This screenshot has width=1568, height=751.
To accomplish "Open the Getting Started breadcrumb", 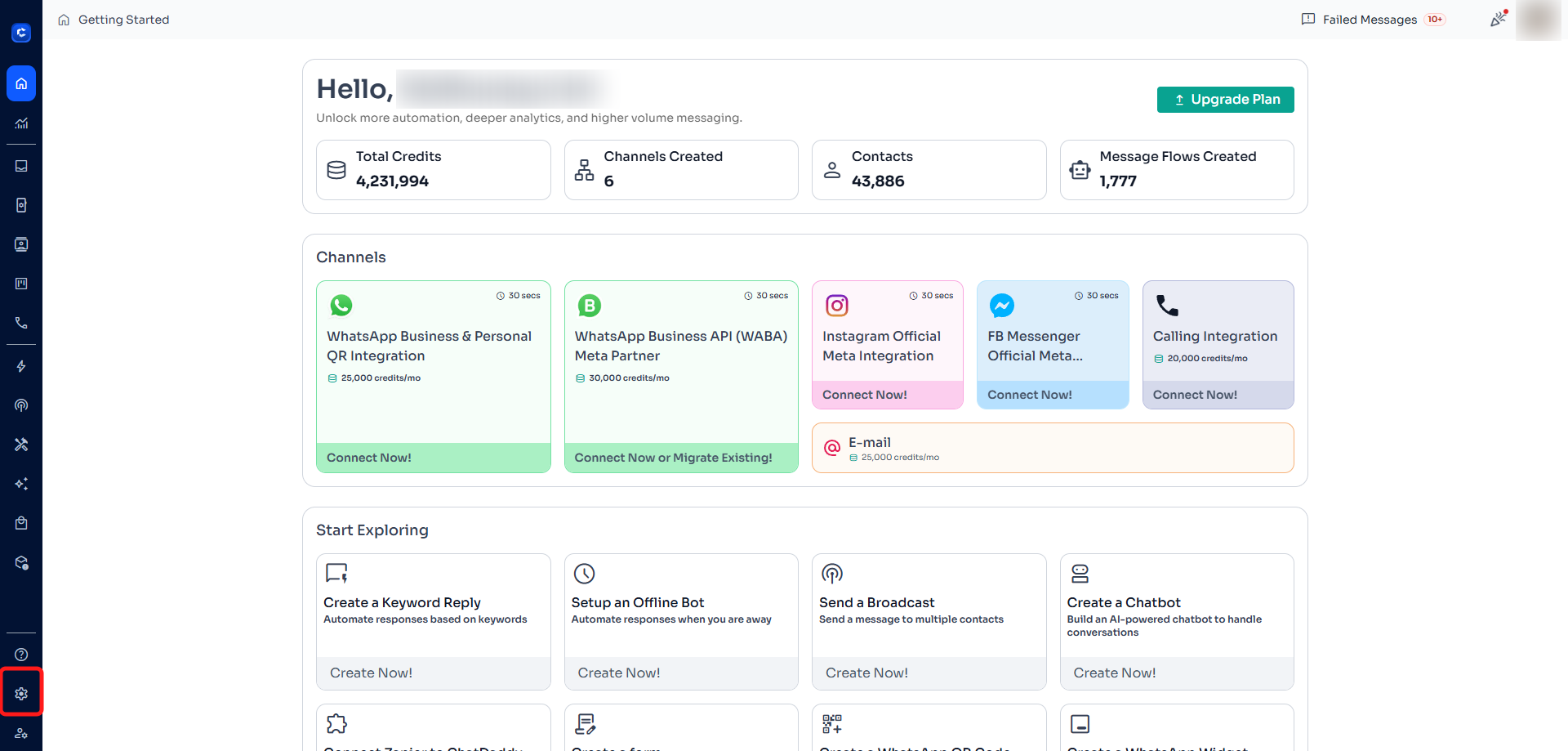I will [123, 20].
